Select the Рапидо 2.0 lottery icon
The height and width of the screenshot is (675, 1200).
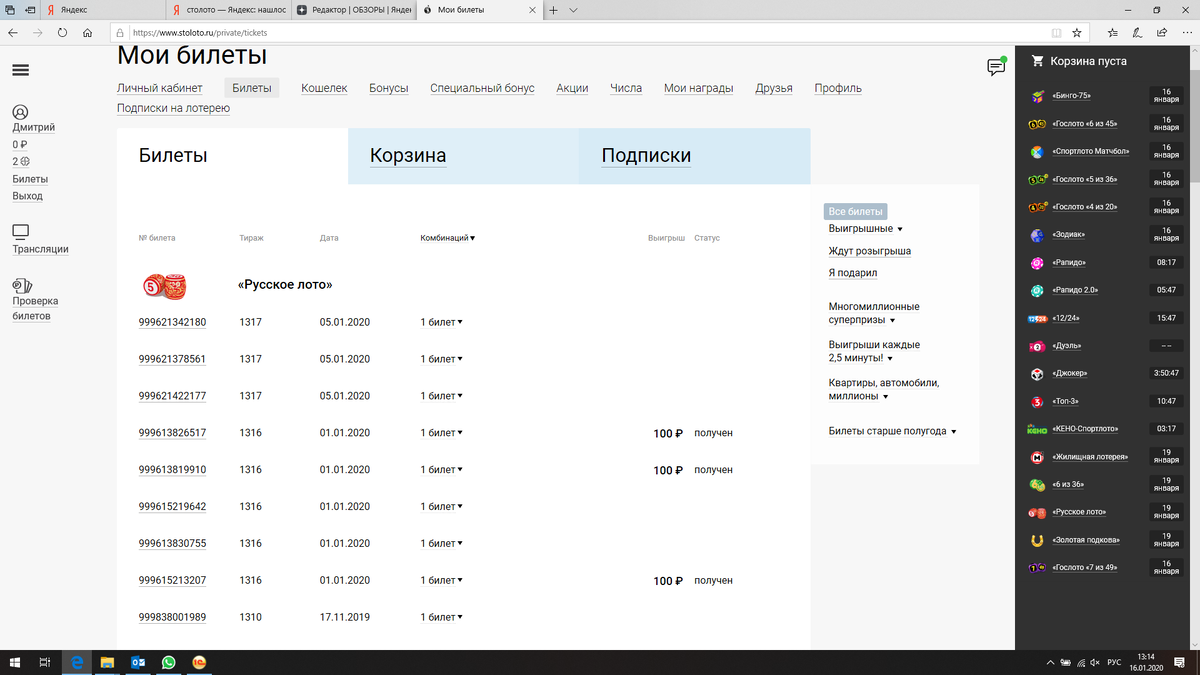pos(1037,291)
